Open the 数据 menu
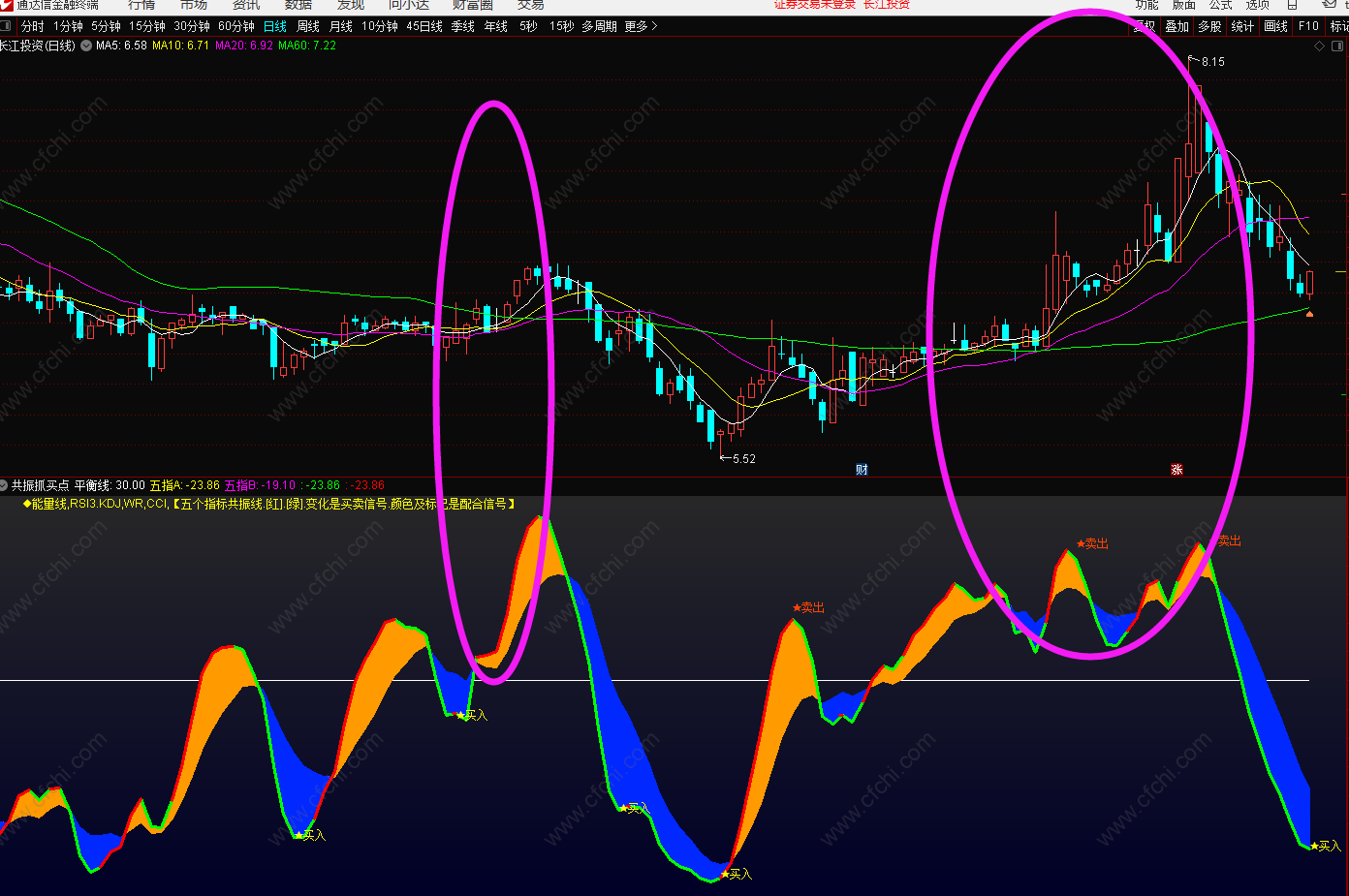 pyautogui.click(x=298, y=5)
